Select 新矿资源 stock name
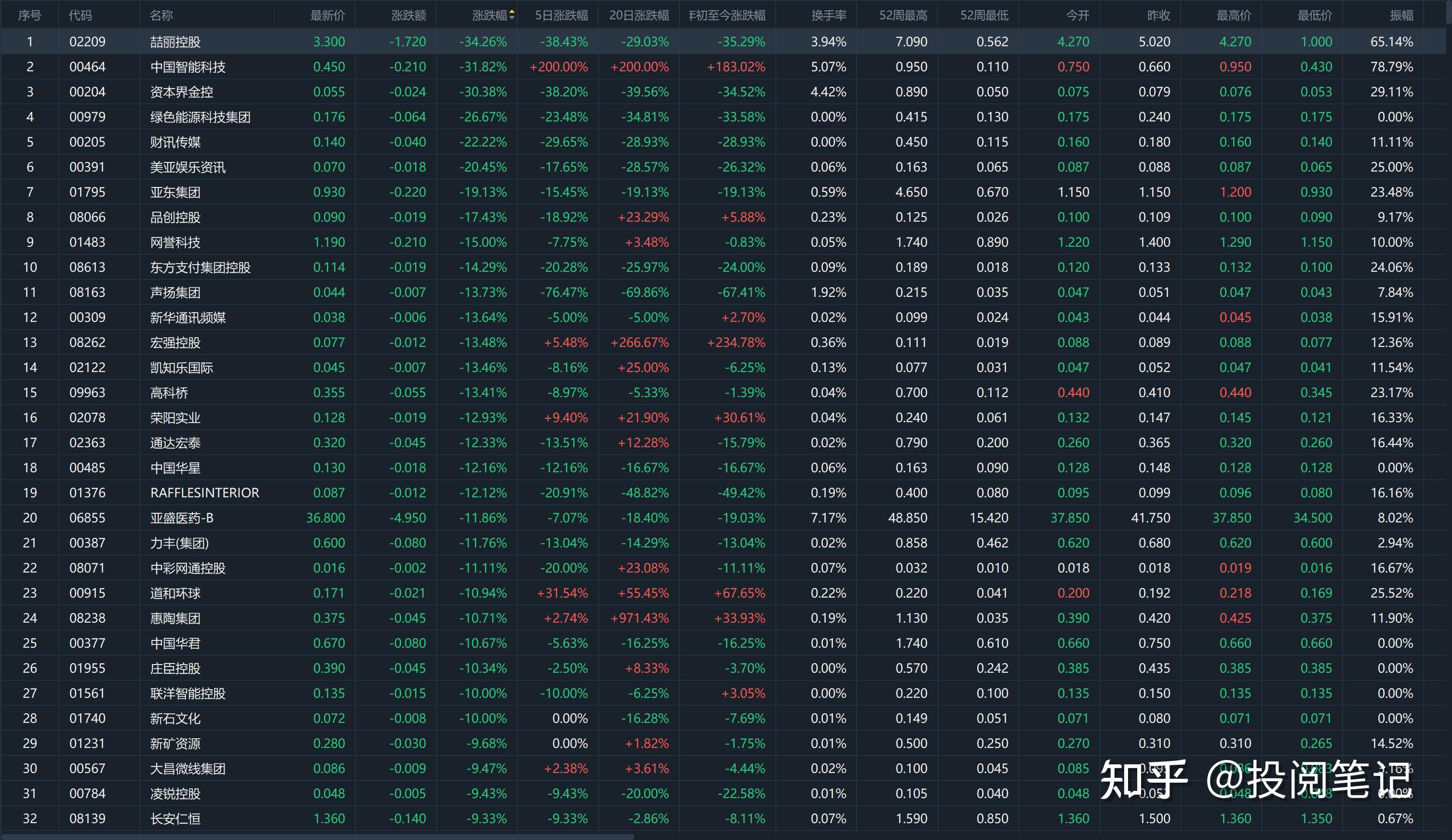Image resolution: width=1452 pixels, height=840 pixels. click(x=175, y=743)
